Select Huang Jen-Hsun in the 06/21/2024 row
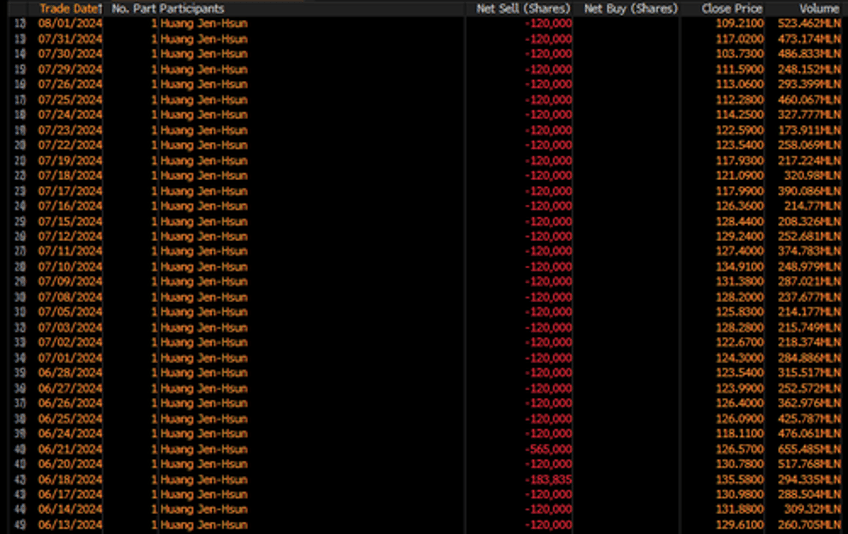 click(x=204, y=449)
